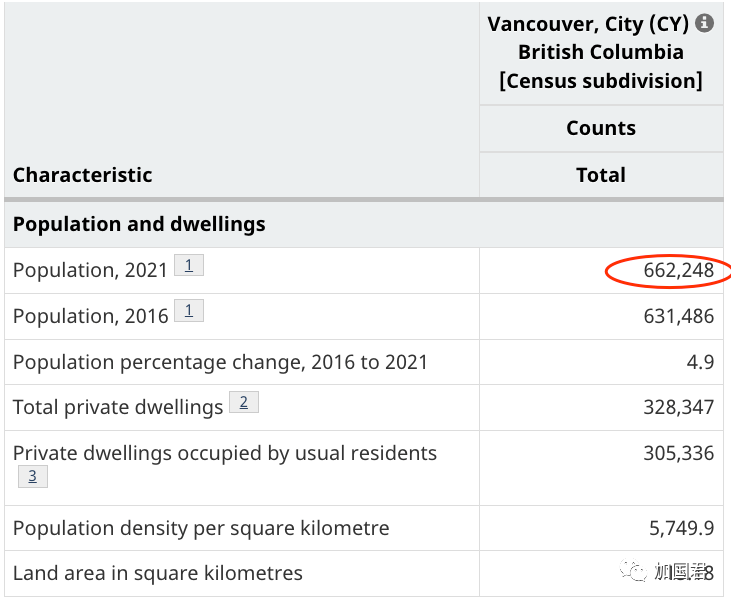Click the Population, 2016 row label
Image resolution: width=731 pixels, height=603 pixels.
tap(90, 316)
